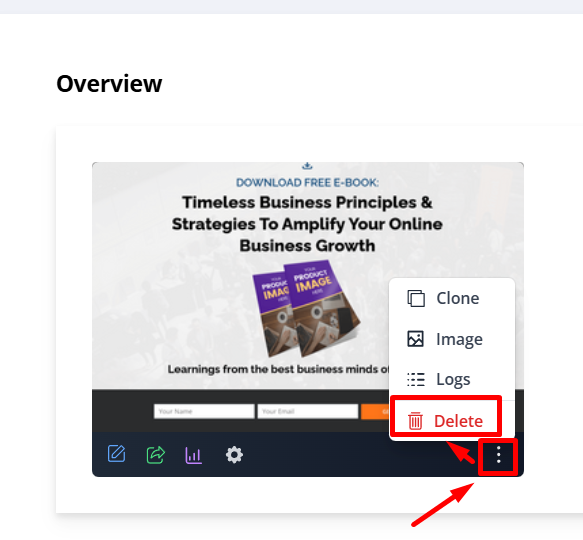Click the green share arrow icon
The image size is (583, 540).
pos(156,454)
